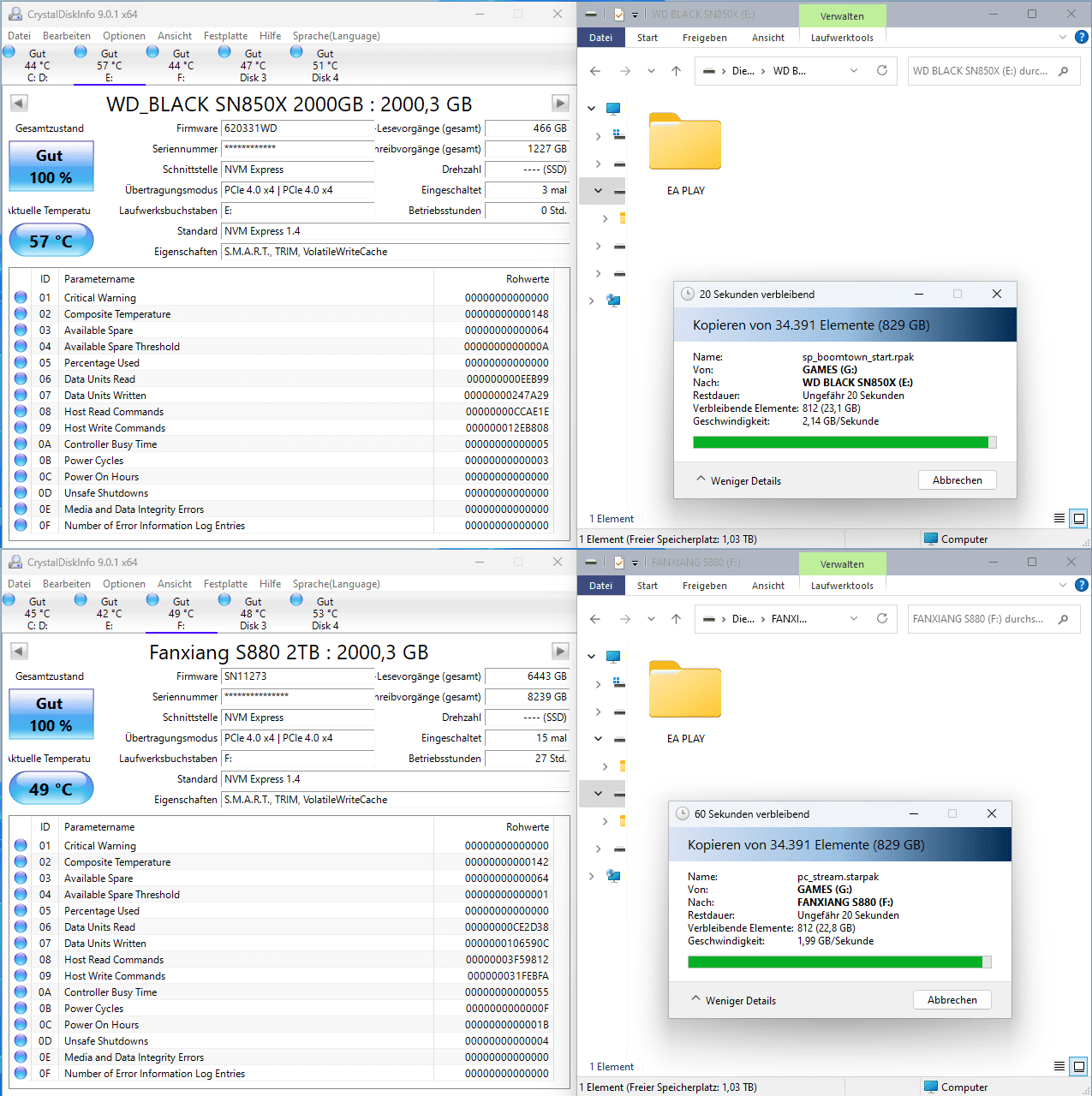Show previous disk in Fanxiang S880 CrystalDiskInfo window
This screenshot has width=1092, height=1096.
click(x=19, y=652)
